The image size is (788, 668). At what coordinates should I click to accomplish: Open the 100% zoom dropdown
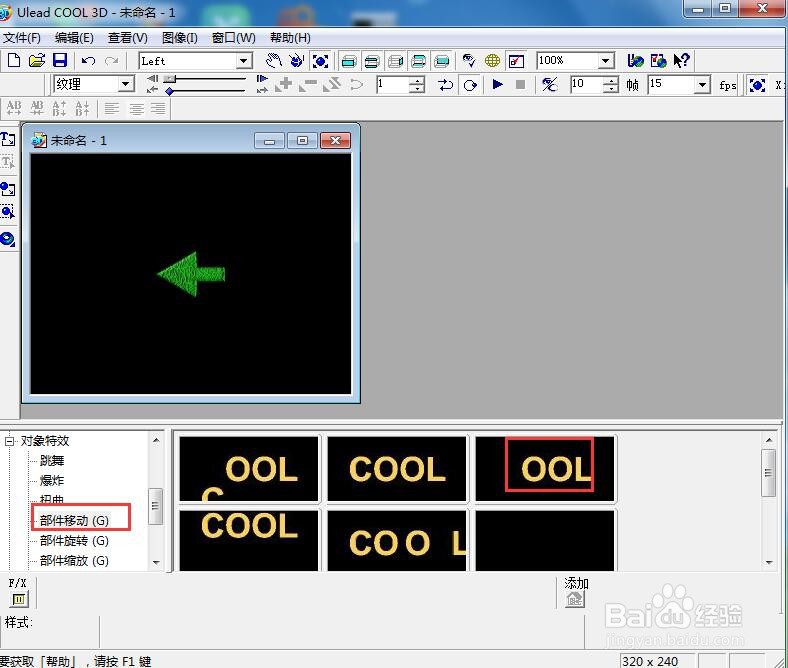click(606, 61)
